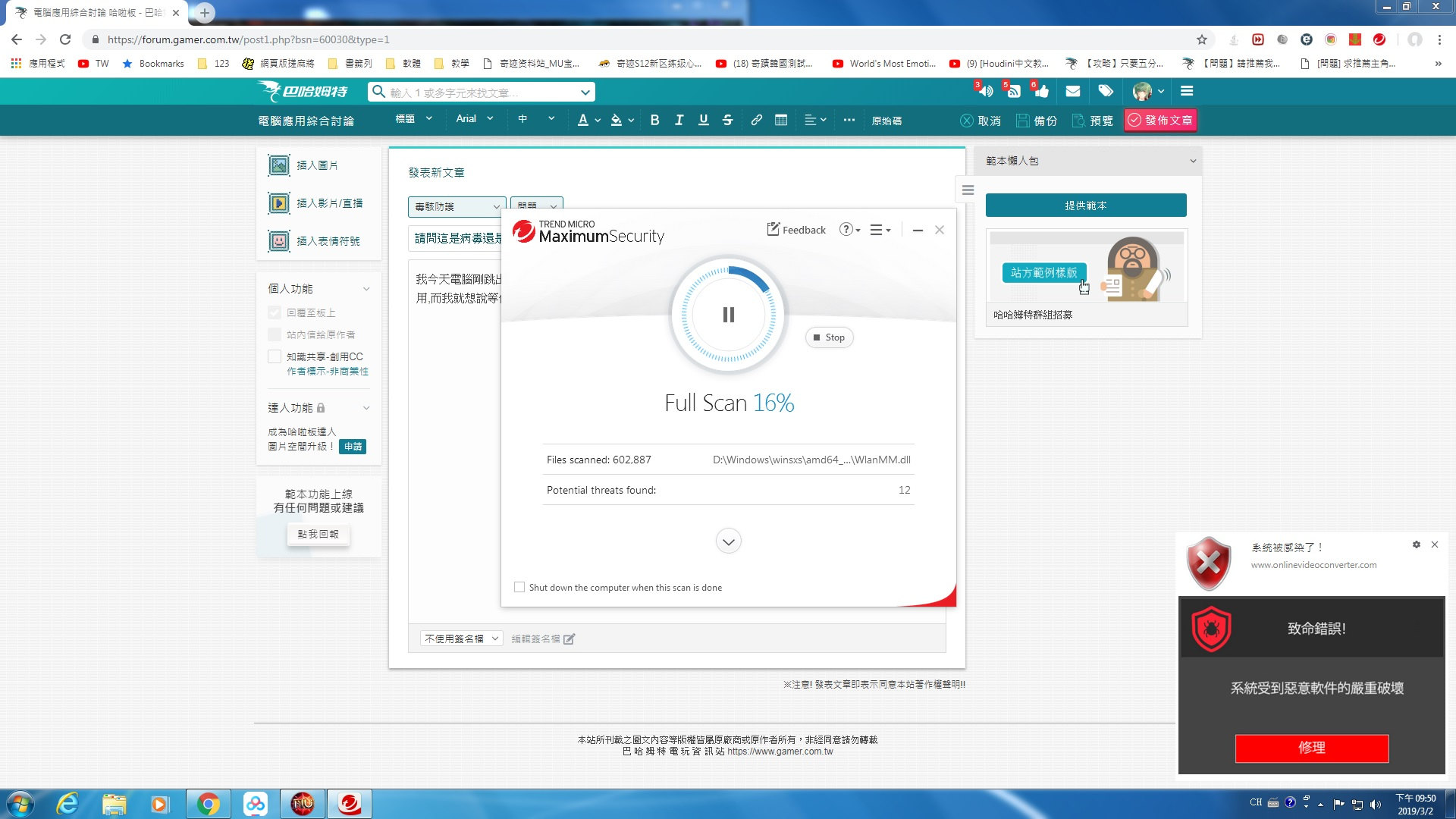This screenshot has height=819, width=1456.
Task: Open the 教學 bookmarks folder
Action: [450, 64]
